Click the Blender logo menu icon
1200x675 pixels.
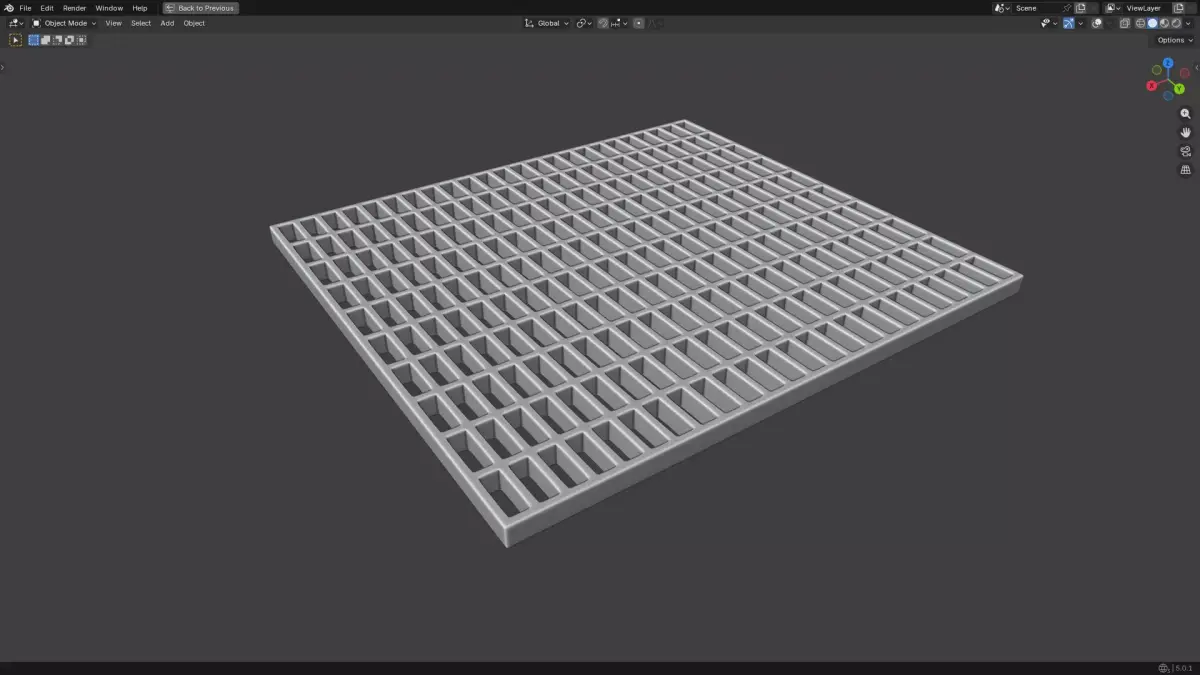point(8,8)
